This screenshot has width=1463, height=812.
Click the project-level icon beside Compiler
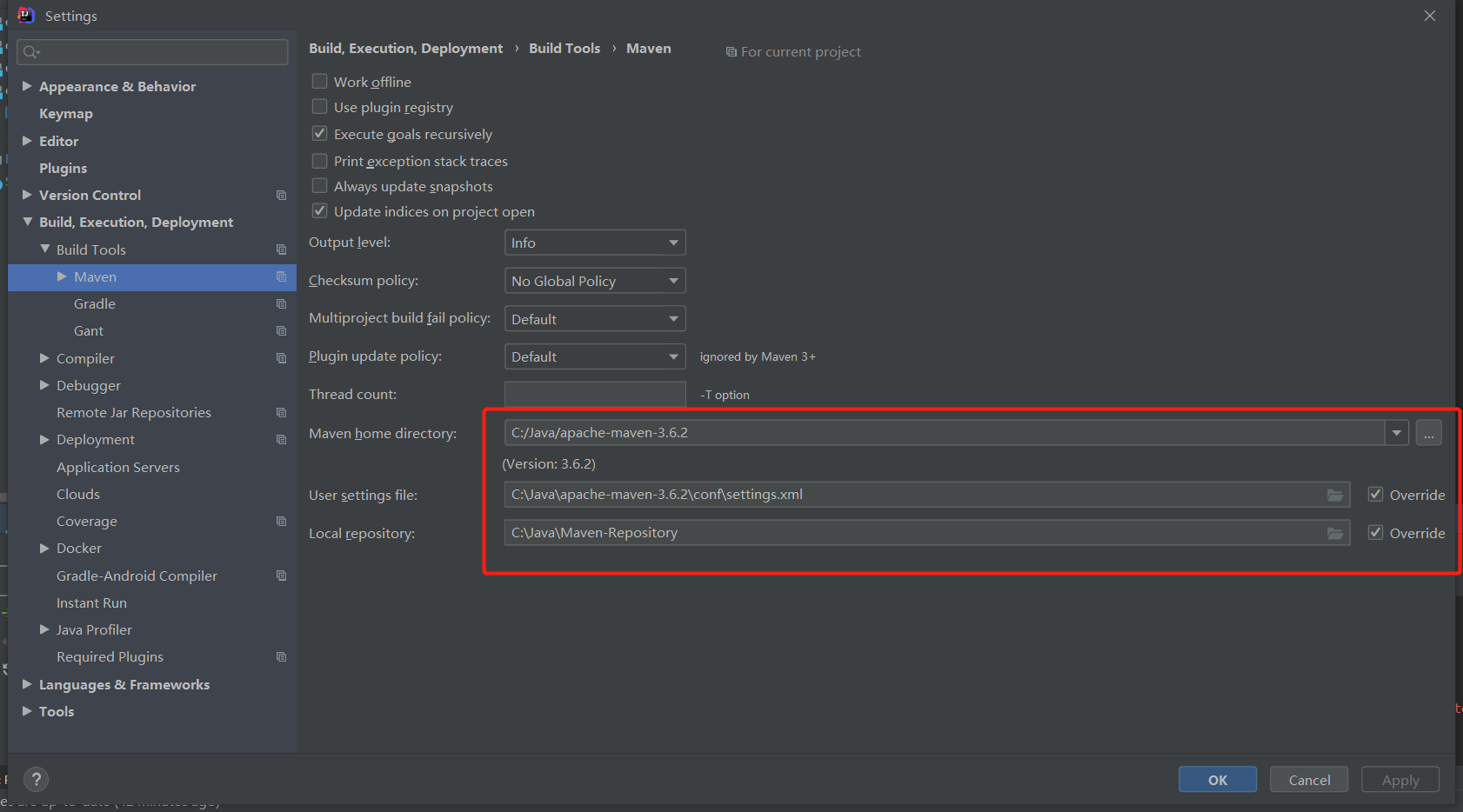point(281,358)
